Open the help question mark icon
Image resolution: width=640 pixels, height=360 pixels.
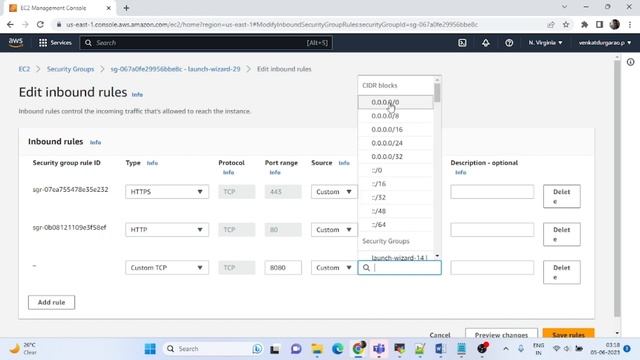tap(509, 42)
